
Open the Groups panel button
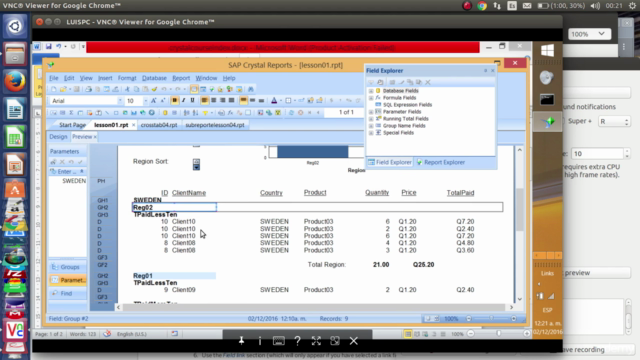[x=67, y=267]
